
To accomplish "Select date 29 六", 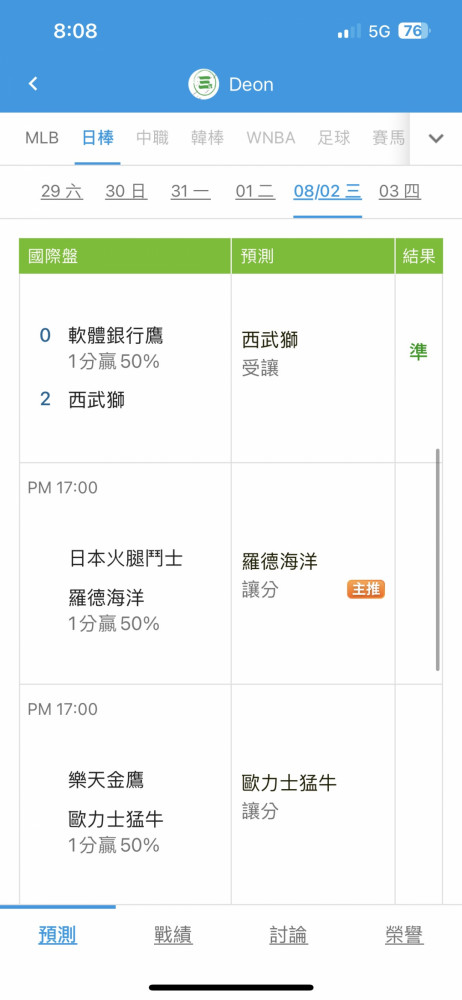I will pyautogui.click(x=62, y=191).
